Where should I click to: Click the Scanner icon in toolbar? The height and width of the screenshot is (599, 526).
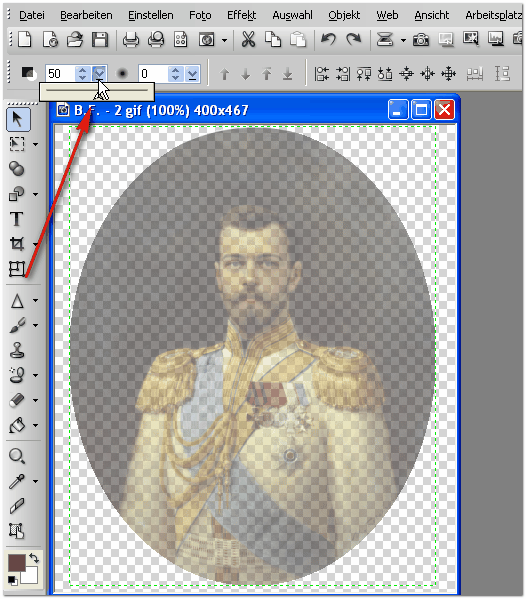[x=385, y=40]
